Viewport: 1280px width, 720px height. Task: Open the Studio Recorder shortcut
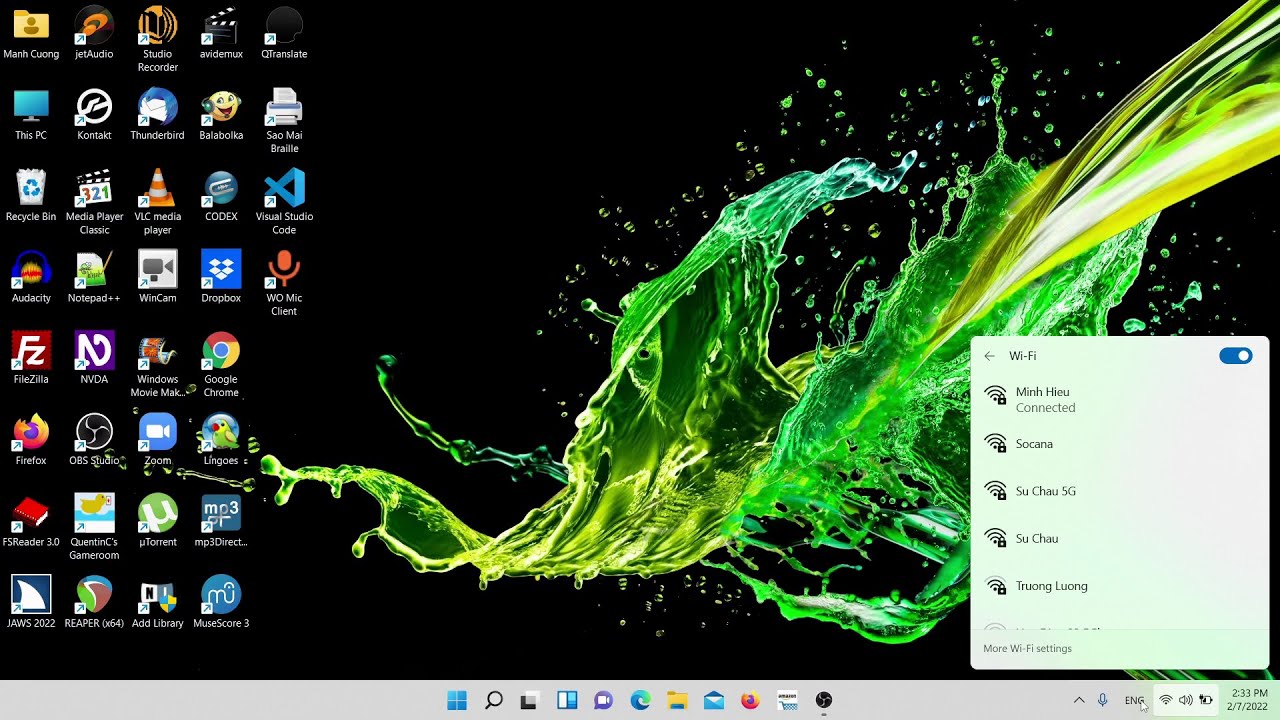pos(158,40)
